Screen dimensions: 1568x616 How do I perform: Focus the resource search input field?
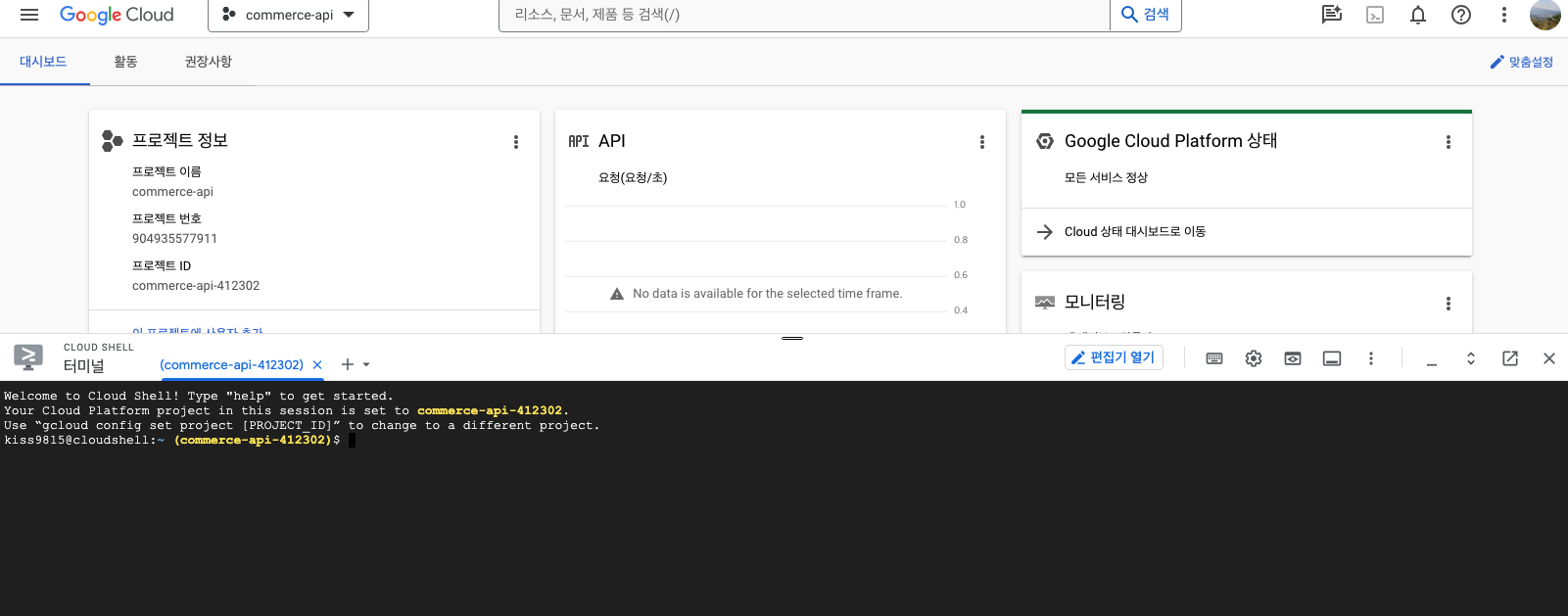pyautogui.click(x=804, y=15)
